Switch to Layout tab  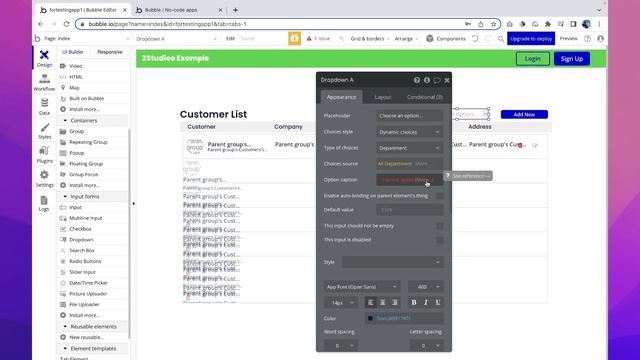[383, 97]
